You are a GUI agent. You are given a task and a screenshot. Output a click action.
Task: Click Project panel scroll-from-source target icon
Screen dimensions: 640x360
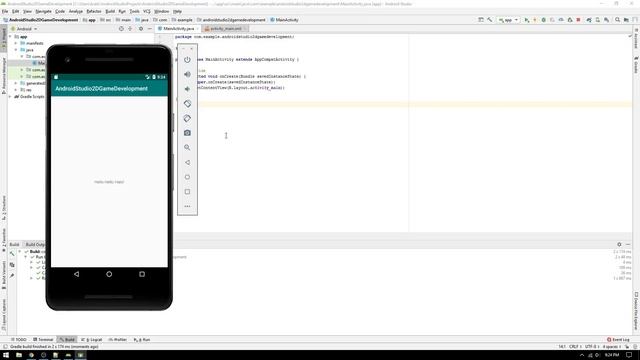(x=121, y=29)
